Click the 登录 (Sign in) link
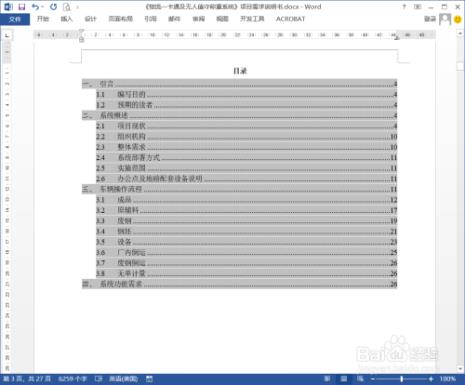465x385 pixels. [430, 19]
